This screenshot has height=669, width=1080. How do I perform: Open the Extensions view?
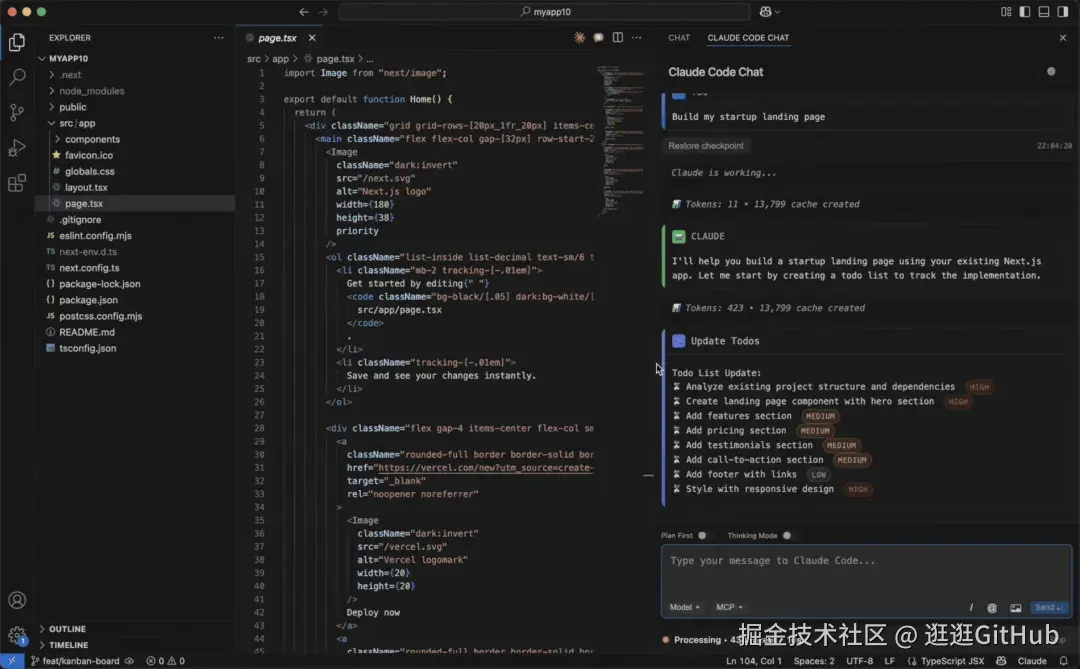tap(17, 183)
